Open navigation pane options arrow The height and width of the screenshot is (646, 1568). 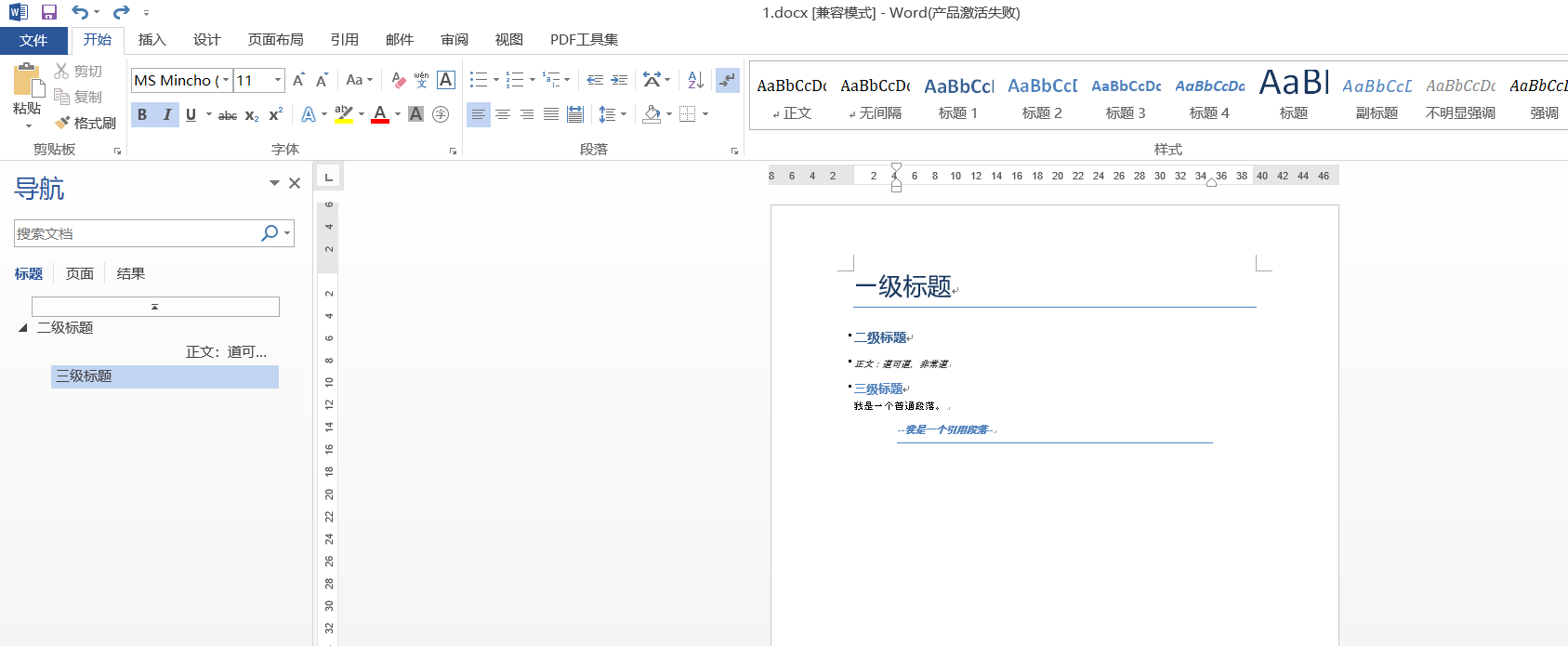[x=274, y=183]
